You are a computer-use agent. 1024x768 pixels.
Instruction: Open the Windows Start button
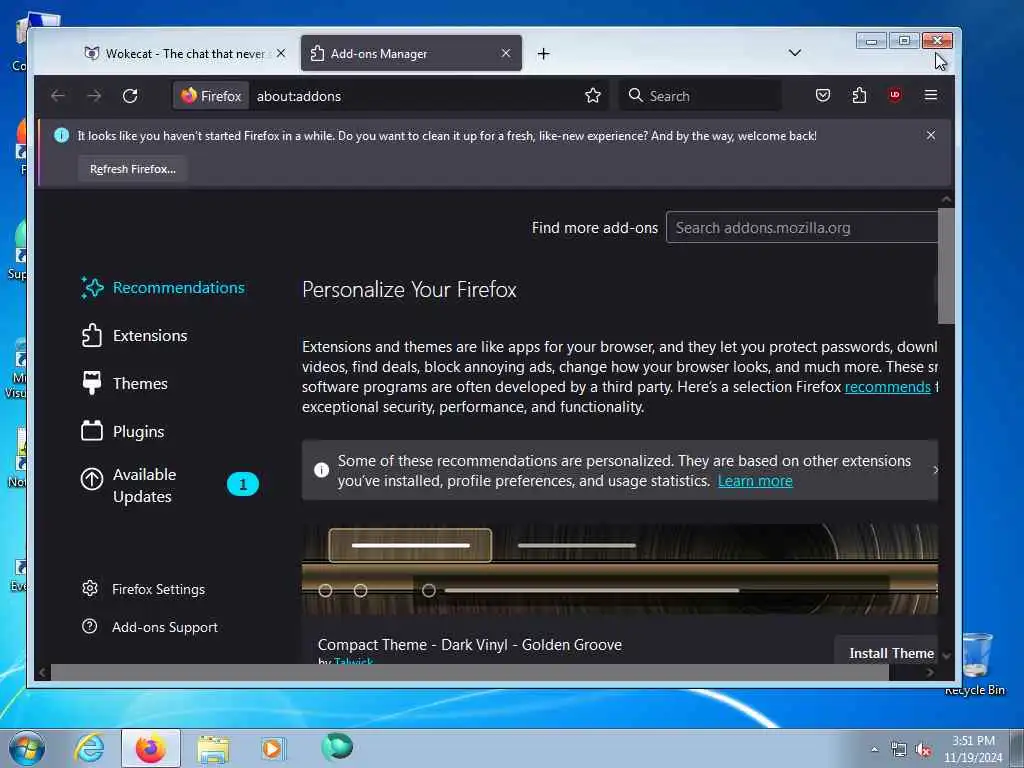pyautogui.click(x=27, y=748)
